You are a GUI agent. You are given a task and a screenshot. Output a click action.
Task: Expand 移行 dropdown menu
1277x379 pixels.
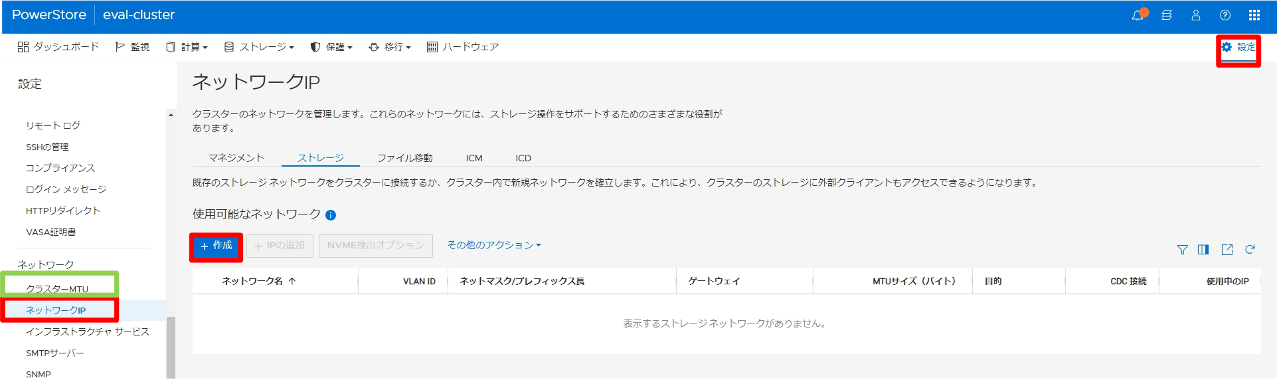pos(390,47)
